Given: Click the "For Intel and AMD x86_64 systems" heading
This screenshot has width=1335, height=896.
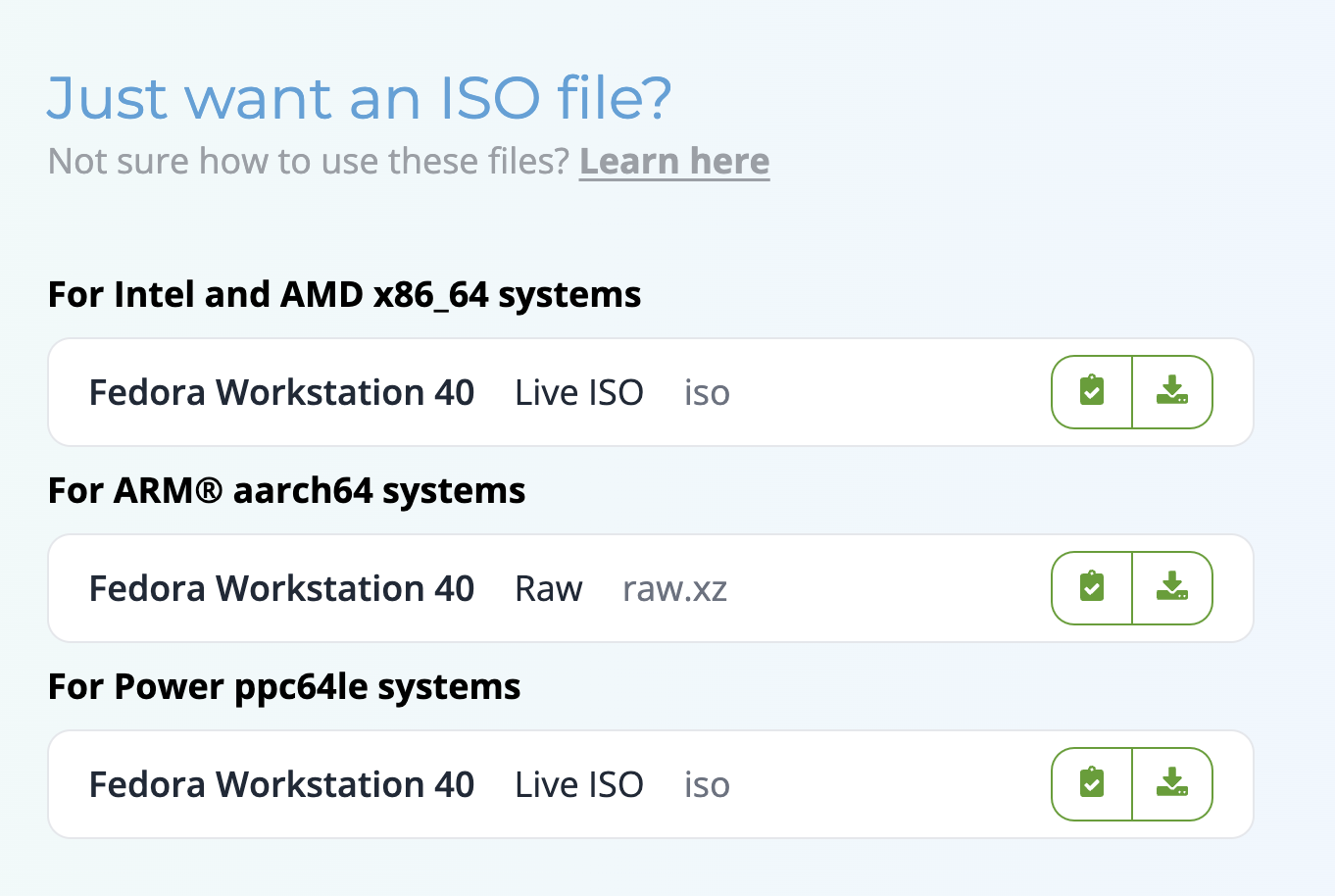Looking at the screenshot, I should [344, 294].
